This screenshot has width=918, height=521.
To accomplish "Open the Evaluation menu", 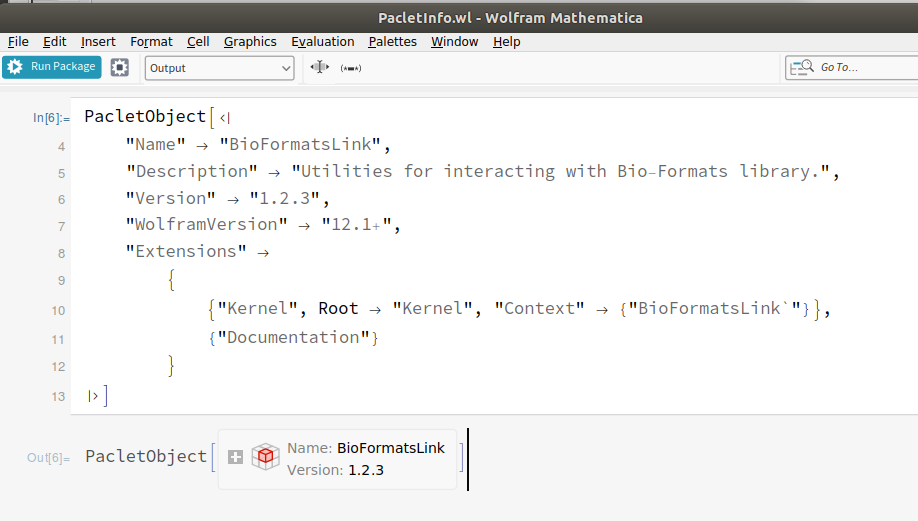I will [x=323, y=42].
